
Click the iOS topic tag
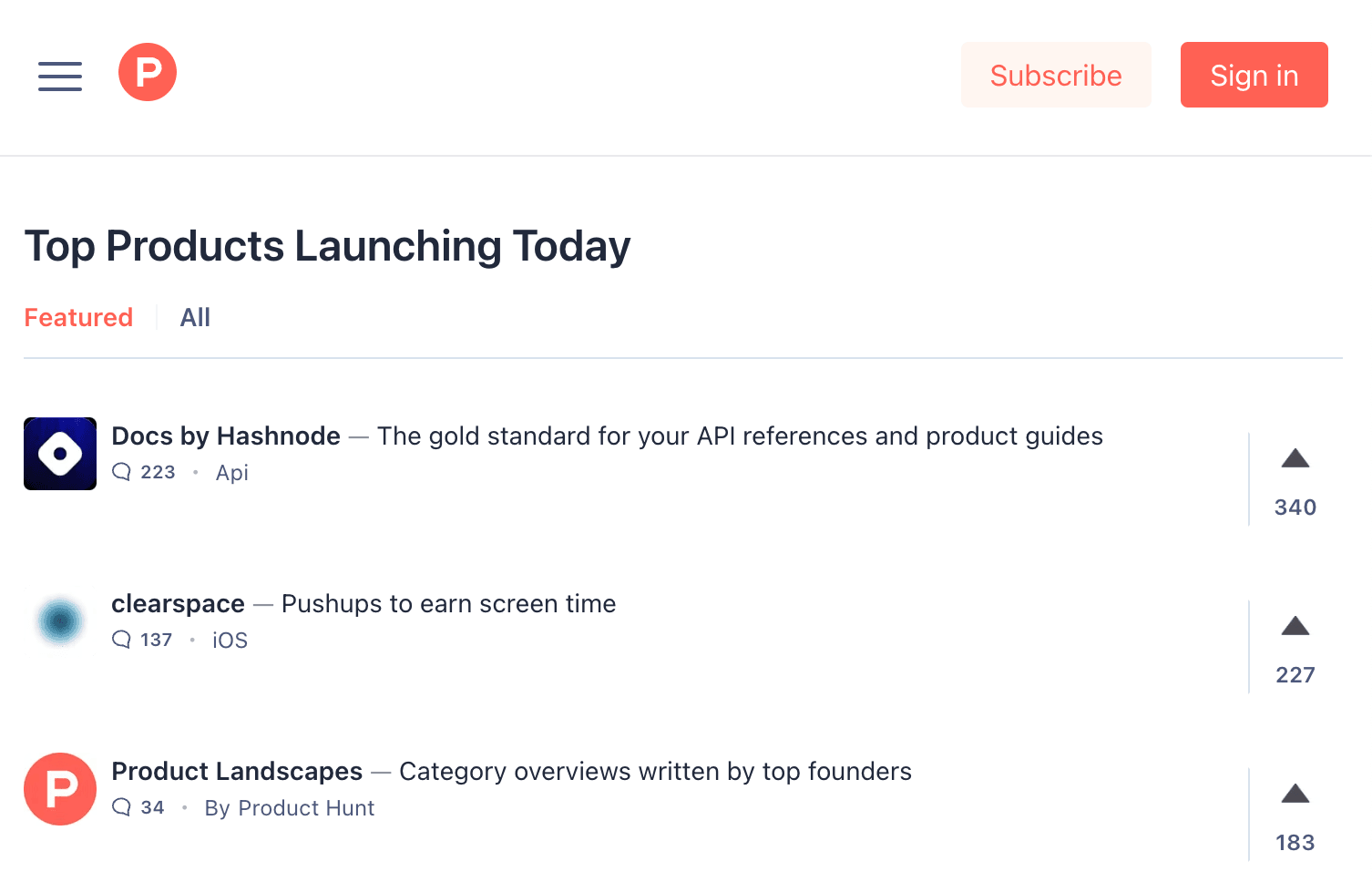click(230, 641)
